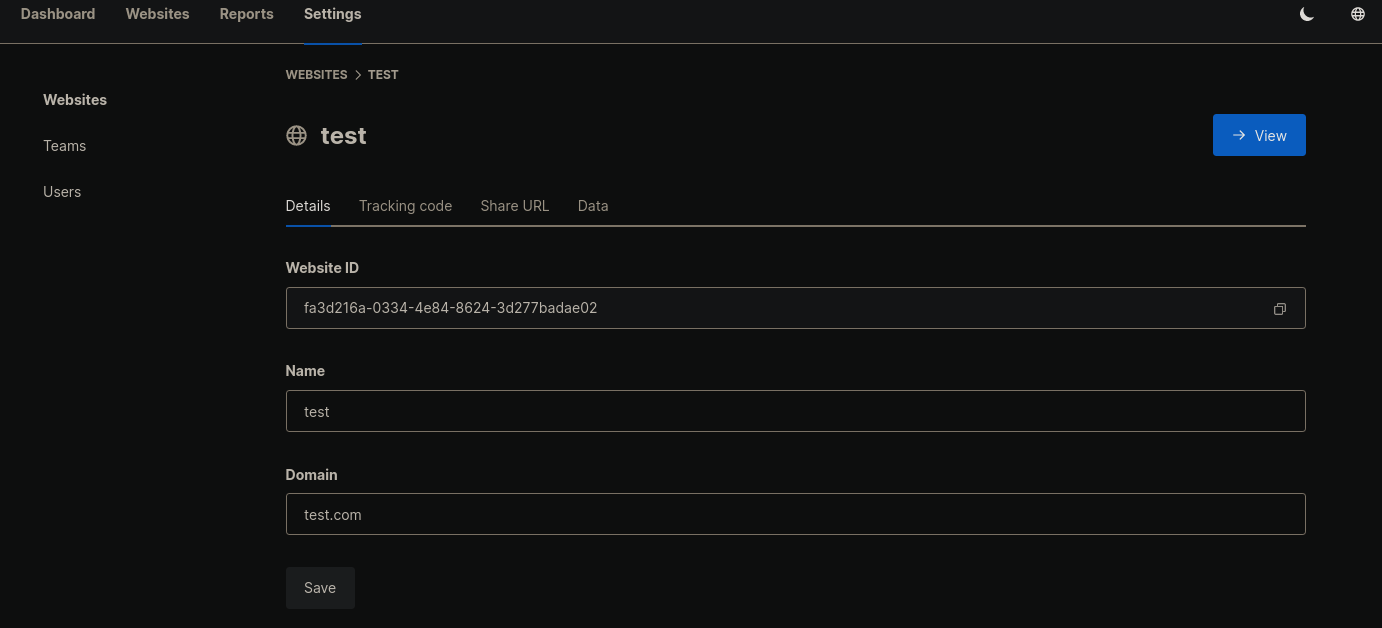
Task: Click the globe icon beside test title
Action: [296, 136]
